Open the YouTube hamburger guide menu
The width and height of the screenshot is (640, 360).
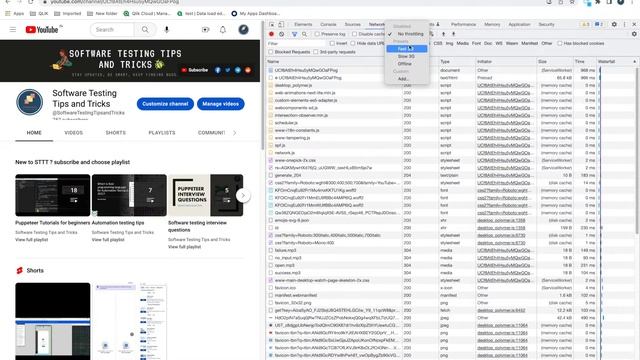(x=13, y=30)
